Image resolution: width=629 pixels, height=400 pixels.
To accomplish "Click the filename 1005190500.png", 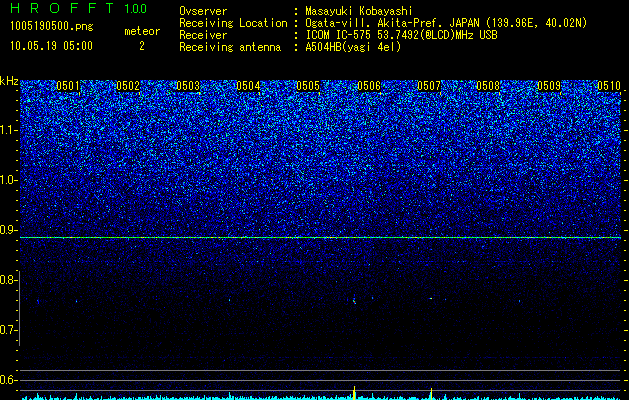I will point(52,27).
